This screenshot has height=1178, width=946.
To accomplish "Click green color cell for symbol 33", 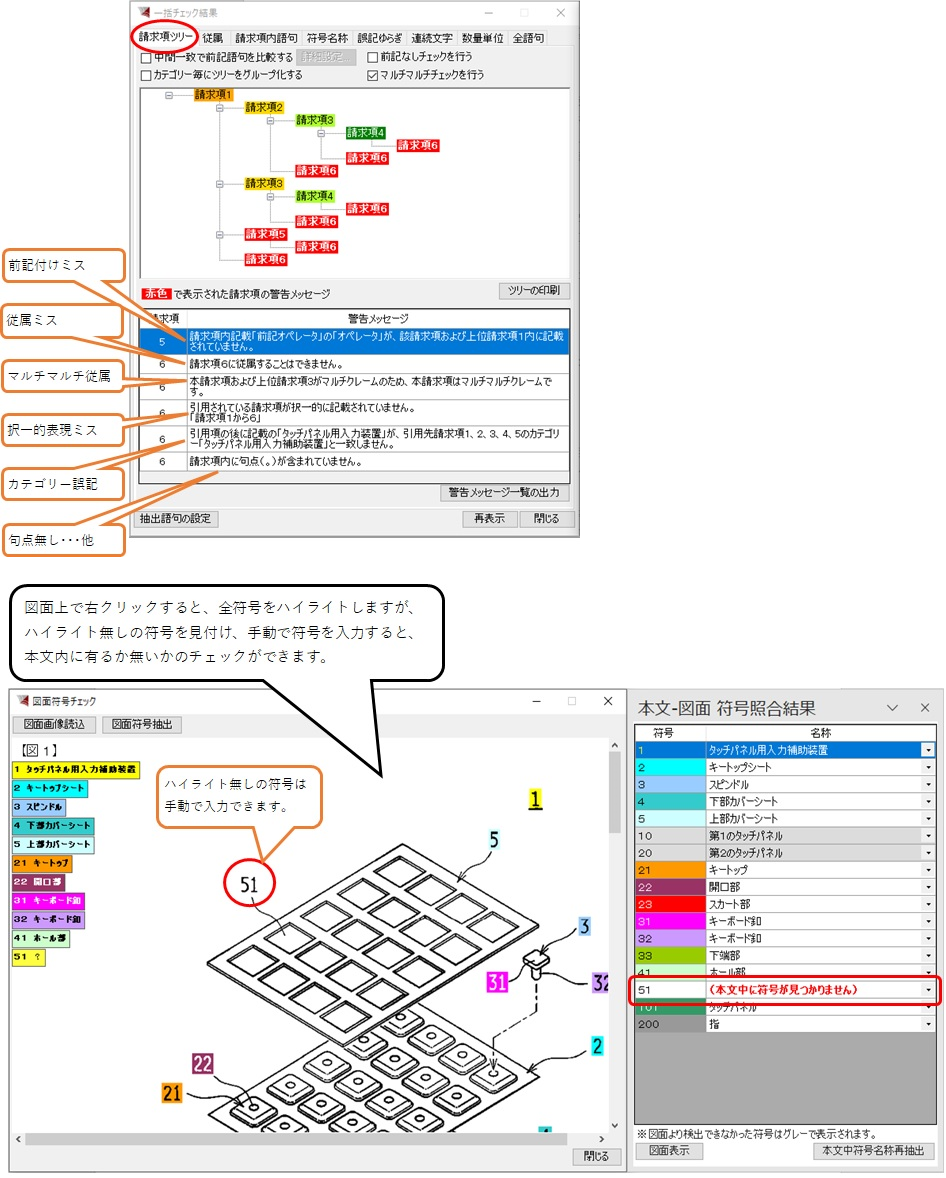I will click(670, 956).
